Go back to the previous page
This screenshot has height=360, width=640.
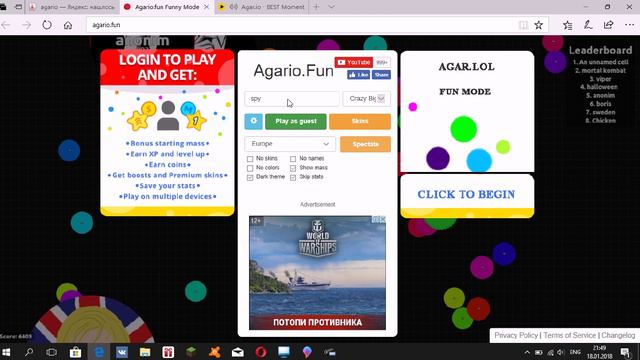(6, 25)
